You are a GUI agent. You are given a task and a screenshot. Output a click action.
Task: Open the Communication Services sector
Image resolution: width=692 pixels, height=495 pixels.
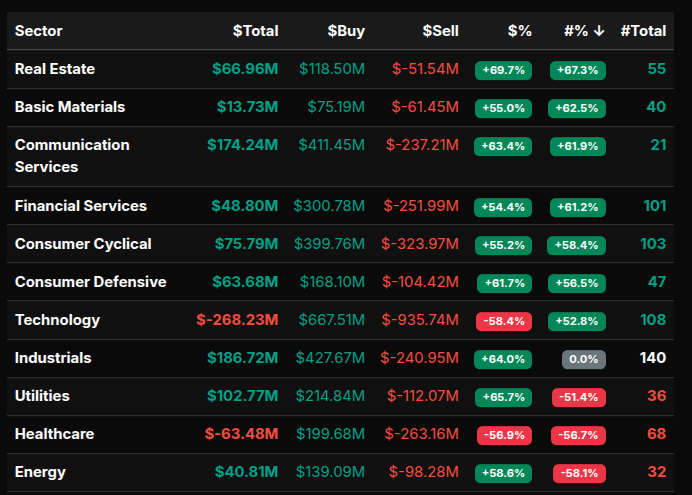(x=72, y=156)
